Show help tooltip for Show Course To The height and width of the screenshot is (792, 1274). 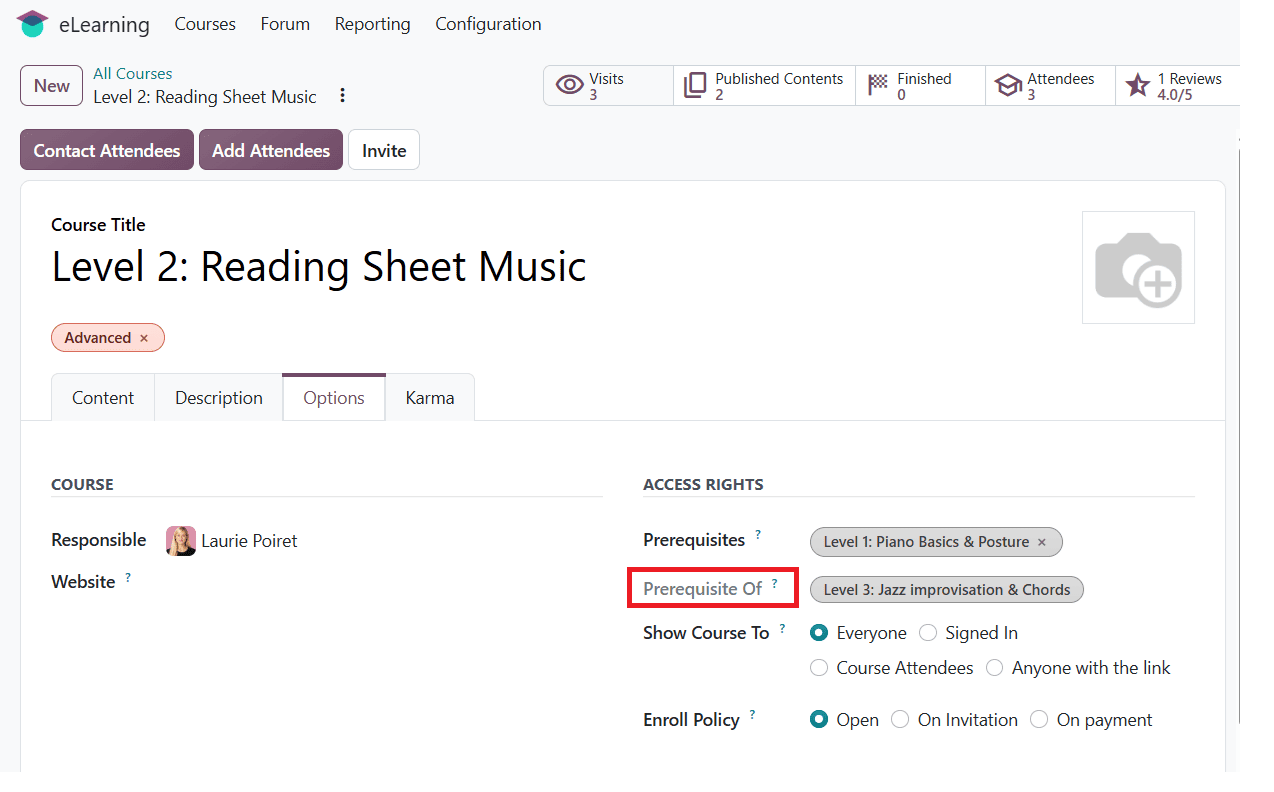point(782,628)
